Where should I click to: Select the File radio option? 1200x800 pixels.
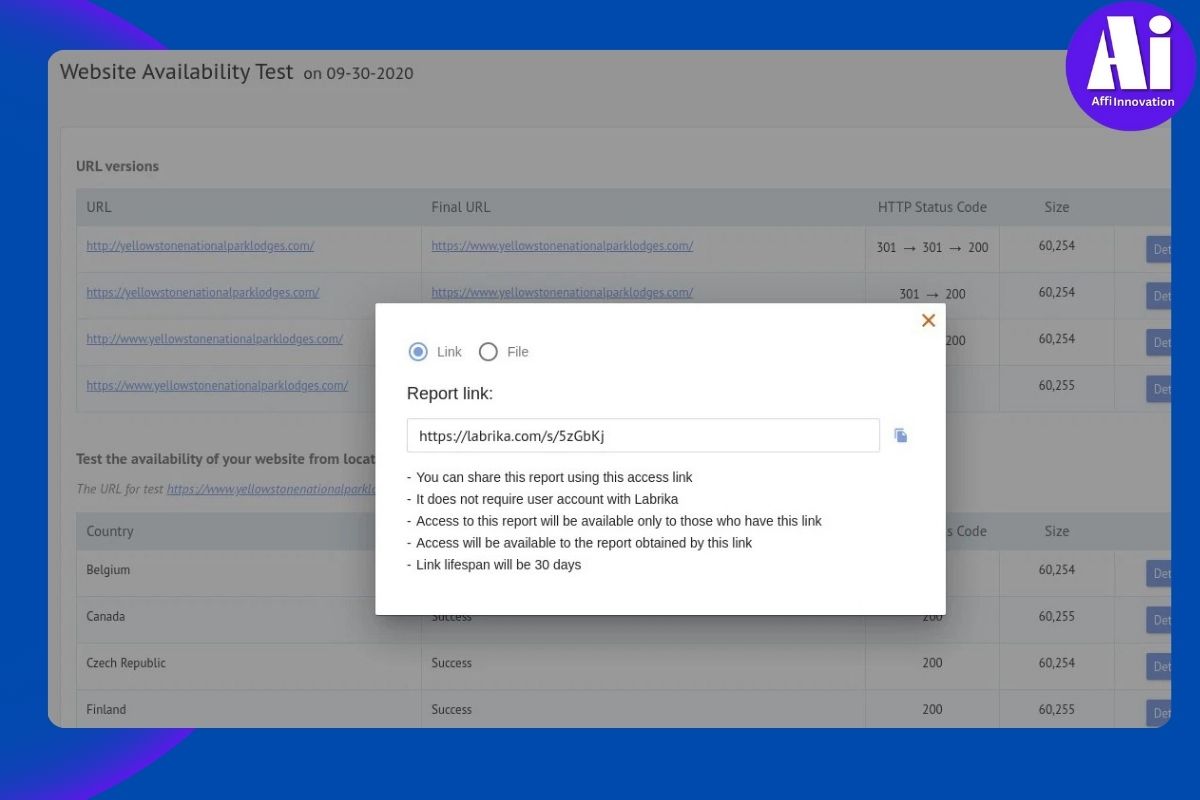(x=488, y=352)
